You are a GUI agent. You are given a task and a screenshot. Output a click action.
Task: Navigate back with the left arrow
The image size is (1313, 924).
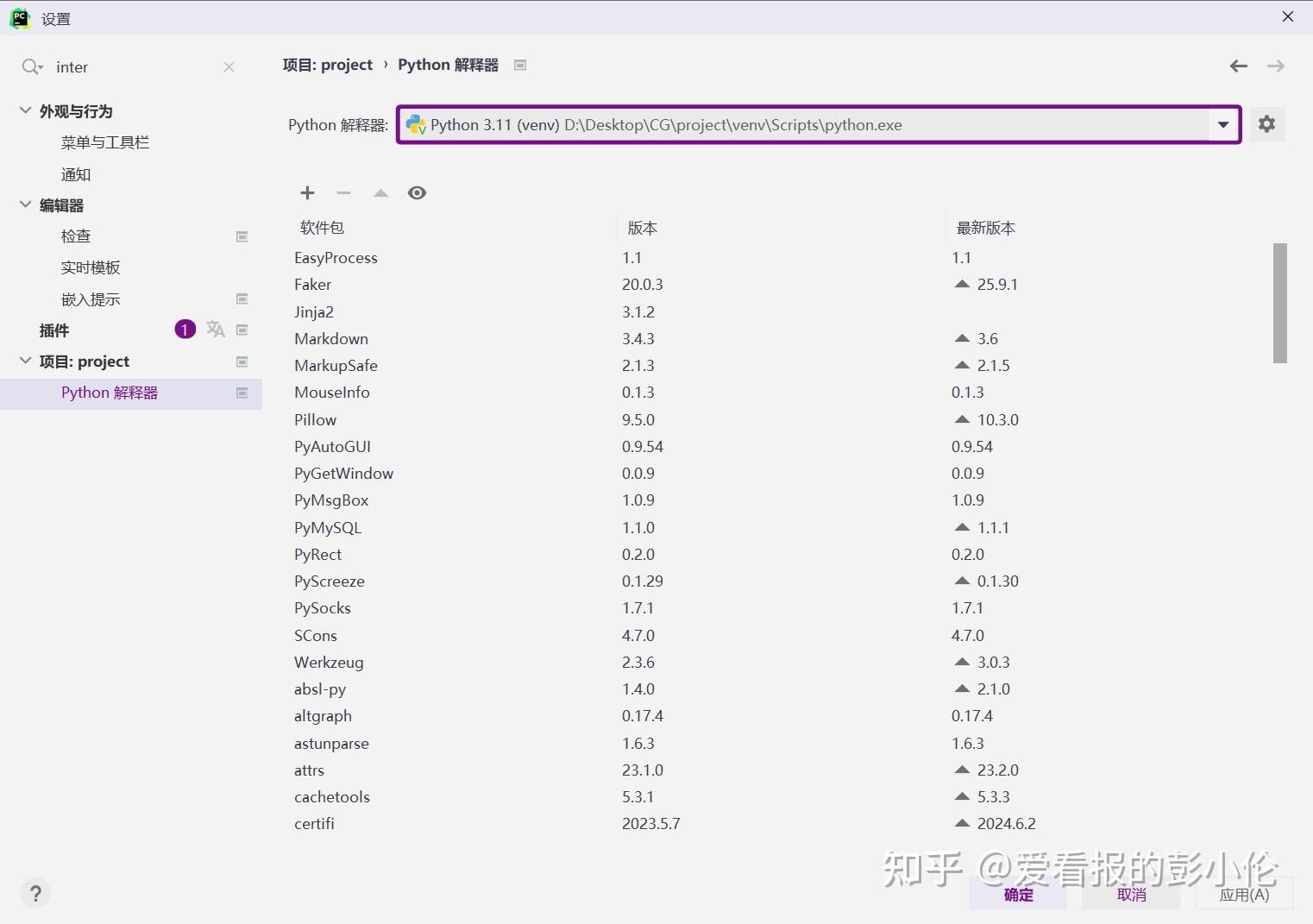[1239, 66]
